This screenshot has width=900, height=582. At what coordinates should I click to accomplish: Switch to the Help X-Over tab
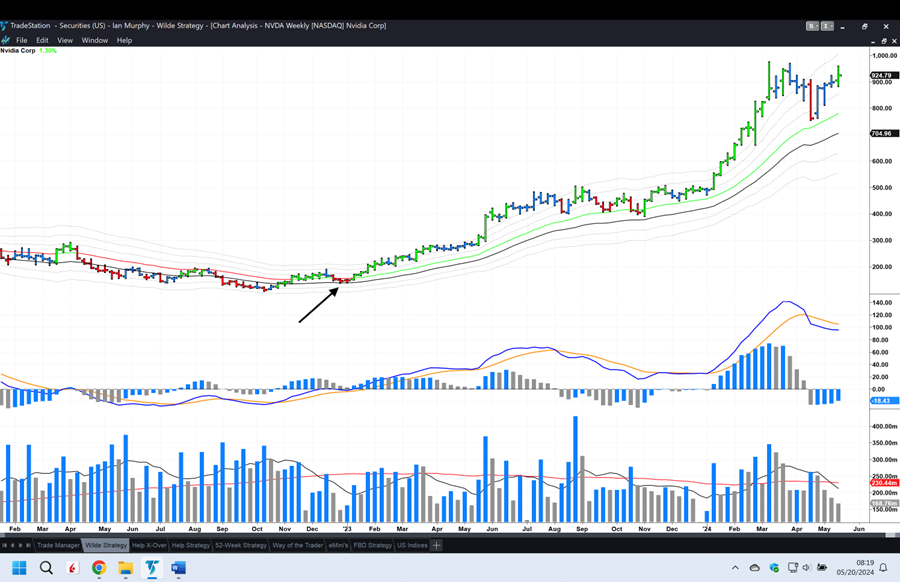pos(149,545)
